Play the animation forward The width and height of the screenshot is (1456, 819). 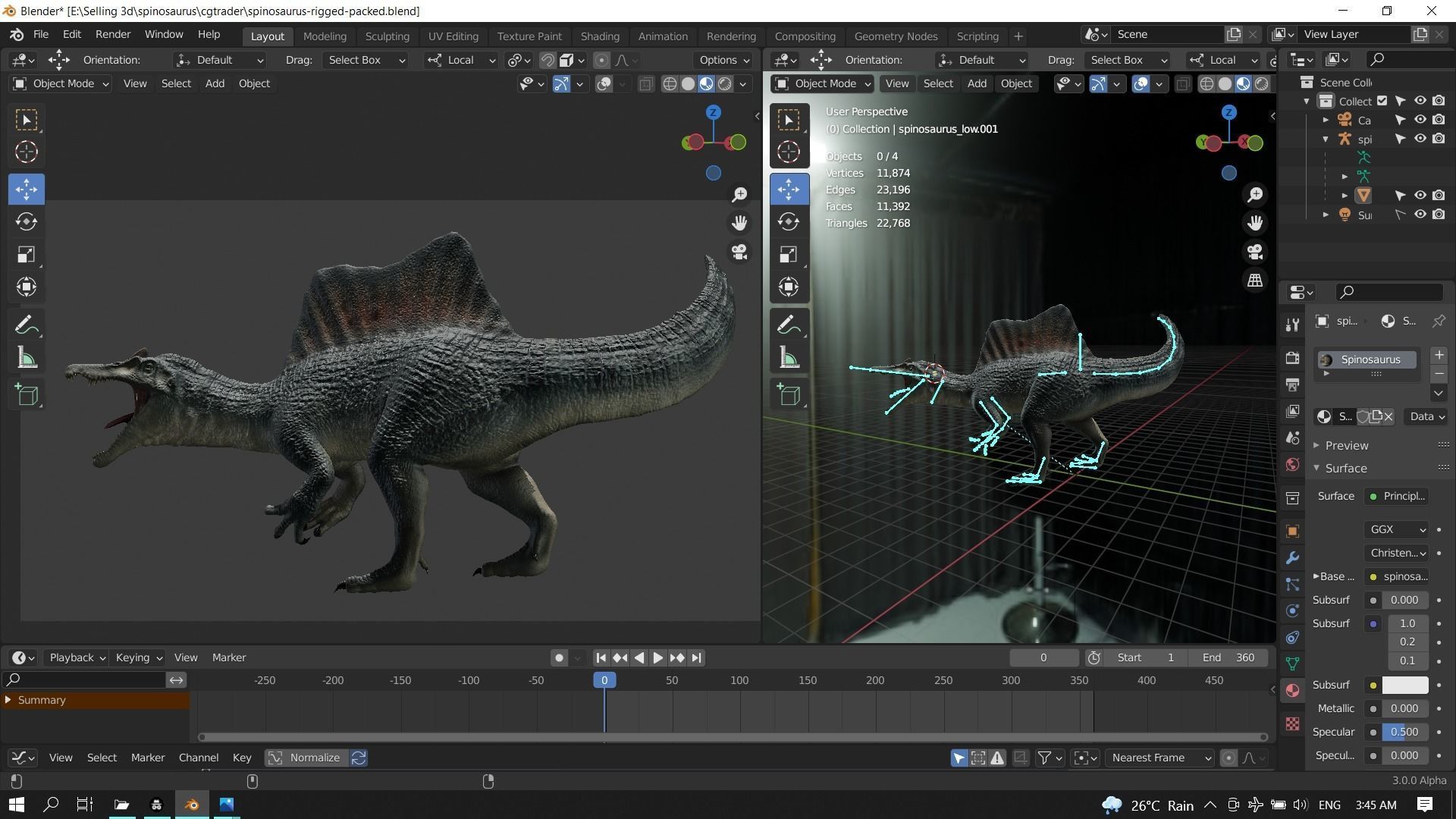point(657,657)
